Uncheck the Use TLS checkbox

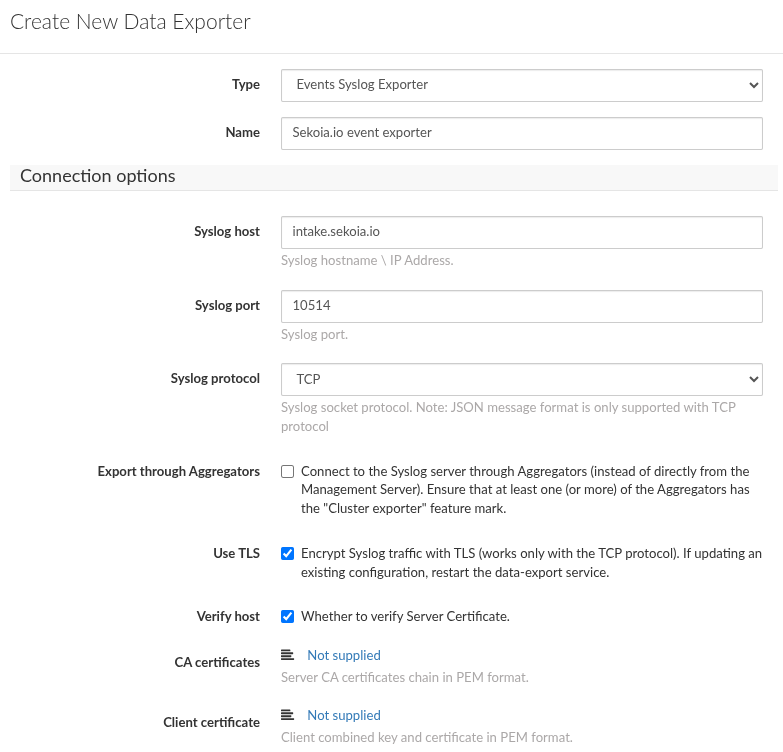click(x=287, y=553)
